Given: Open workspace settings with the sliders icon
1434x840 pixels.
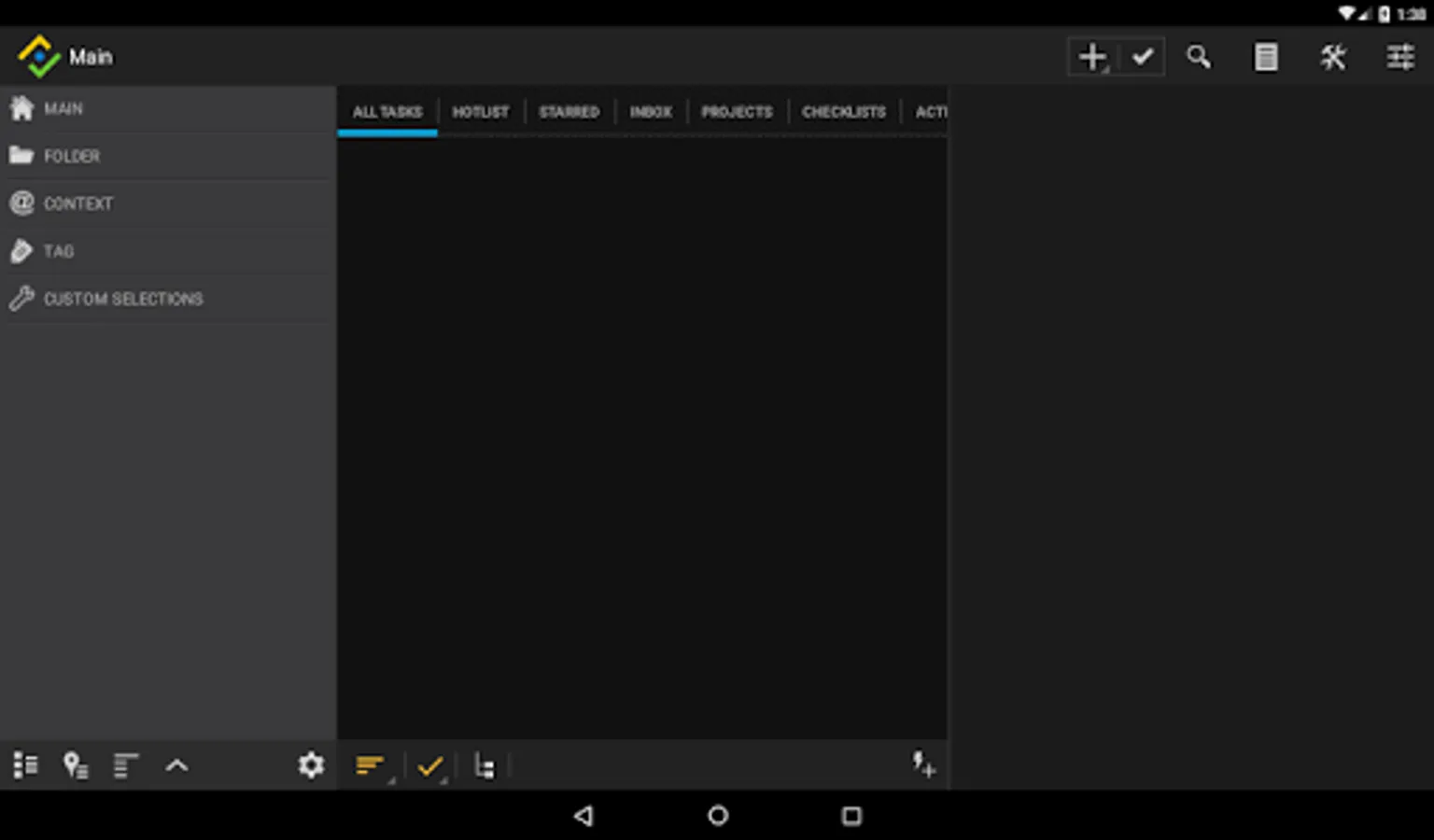Looking at the screenshot, I should [1399, 57].
